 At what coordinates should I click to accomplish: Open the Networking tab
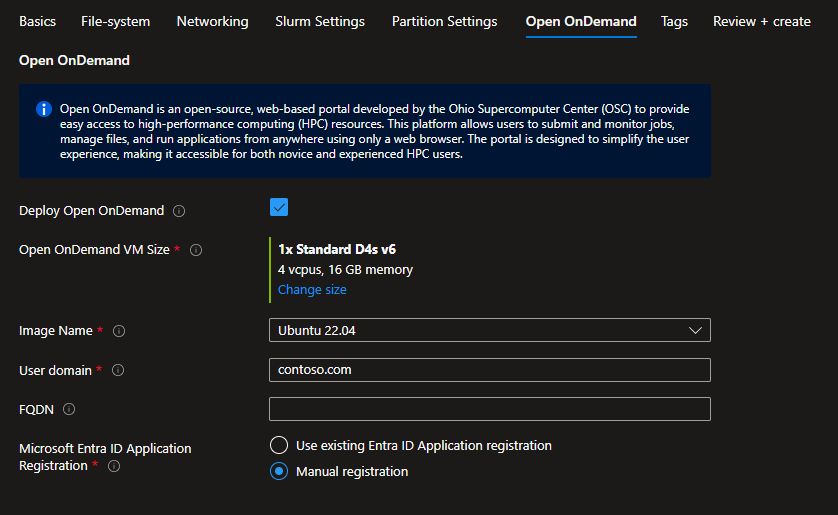coord(212,21)
